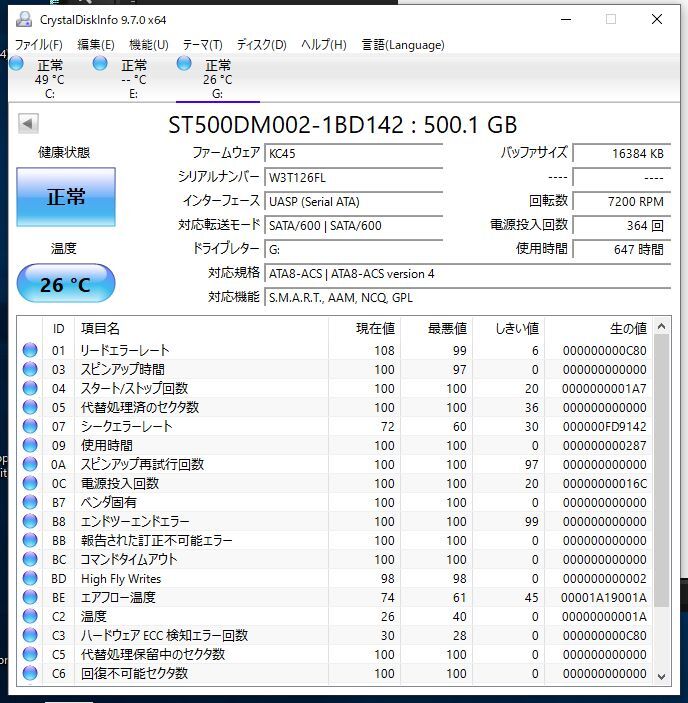This screenshot has width=688, height=703.
Task: Click status orb for row 05 代替処理済のセクタ数
Action: (30, 407)
